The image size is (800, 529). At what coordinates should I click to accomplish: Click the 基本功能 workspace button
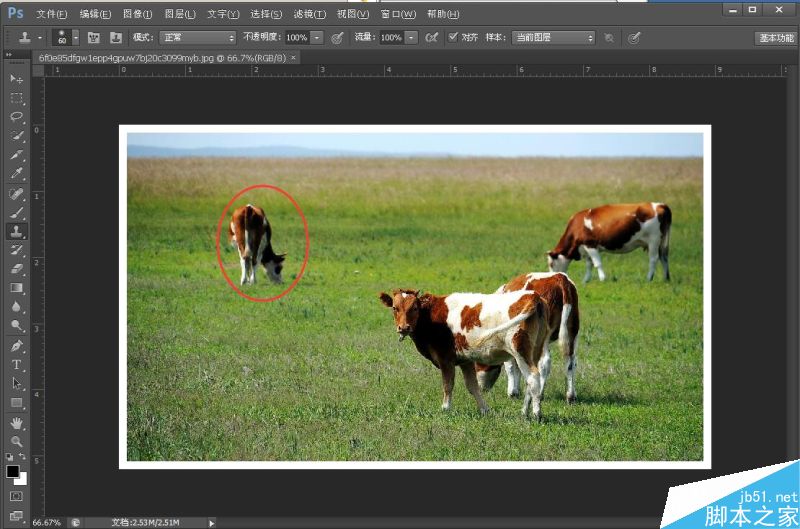click(776, 38)
